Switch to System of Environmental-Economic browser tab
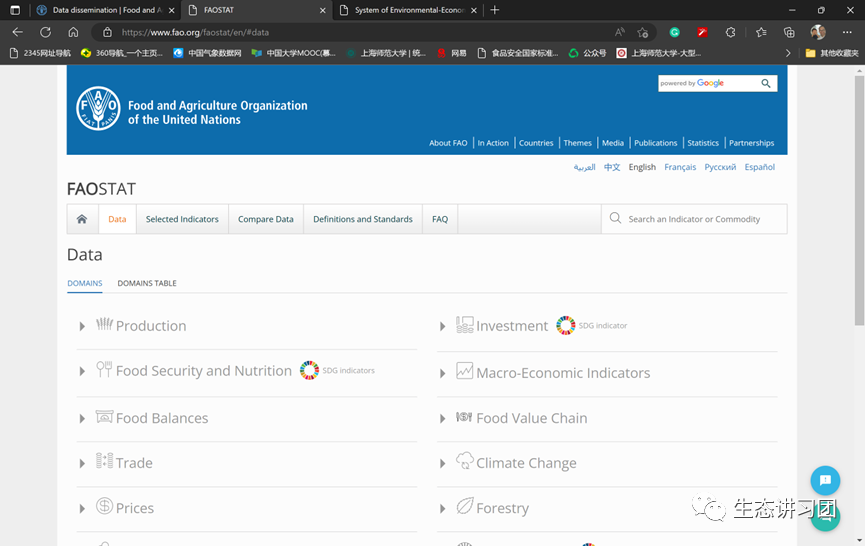The width and height of the screenshot is (865, 546). tap(408, 10)
